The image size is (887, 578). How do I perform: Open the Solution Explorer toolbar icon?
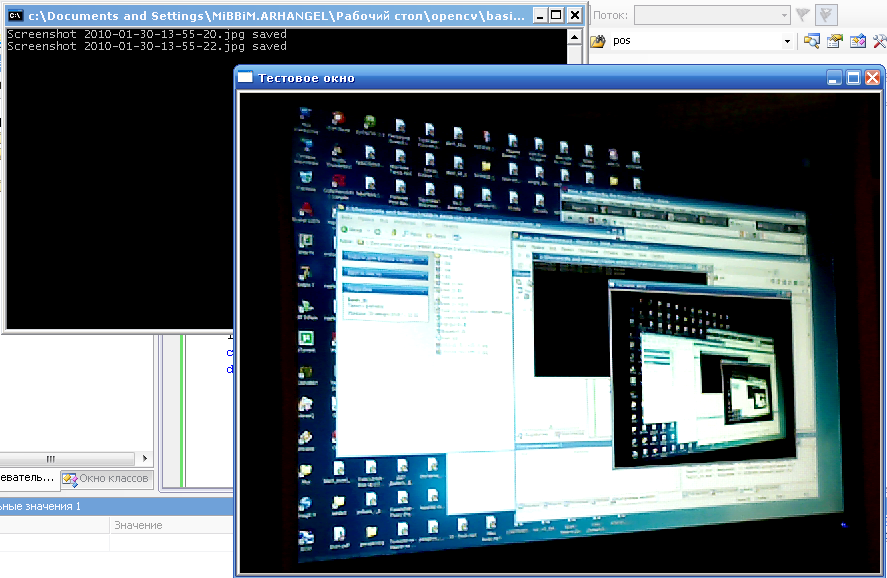click(812, 41)
